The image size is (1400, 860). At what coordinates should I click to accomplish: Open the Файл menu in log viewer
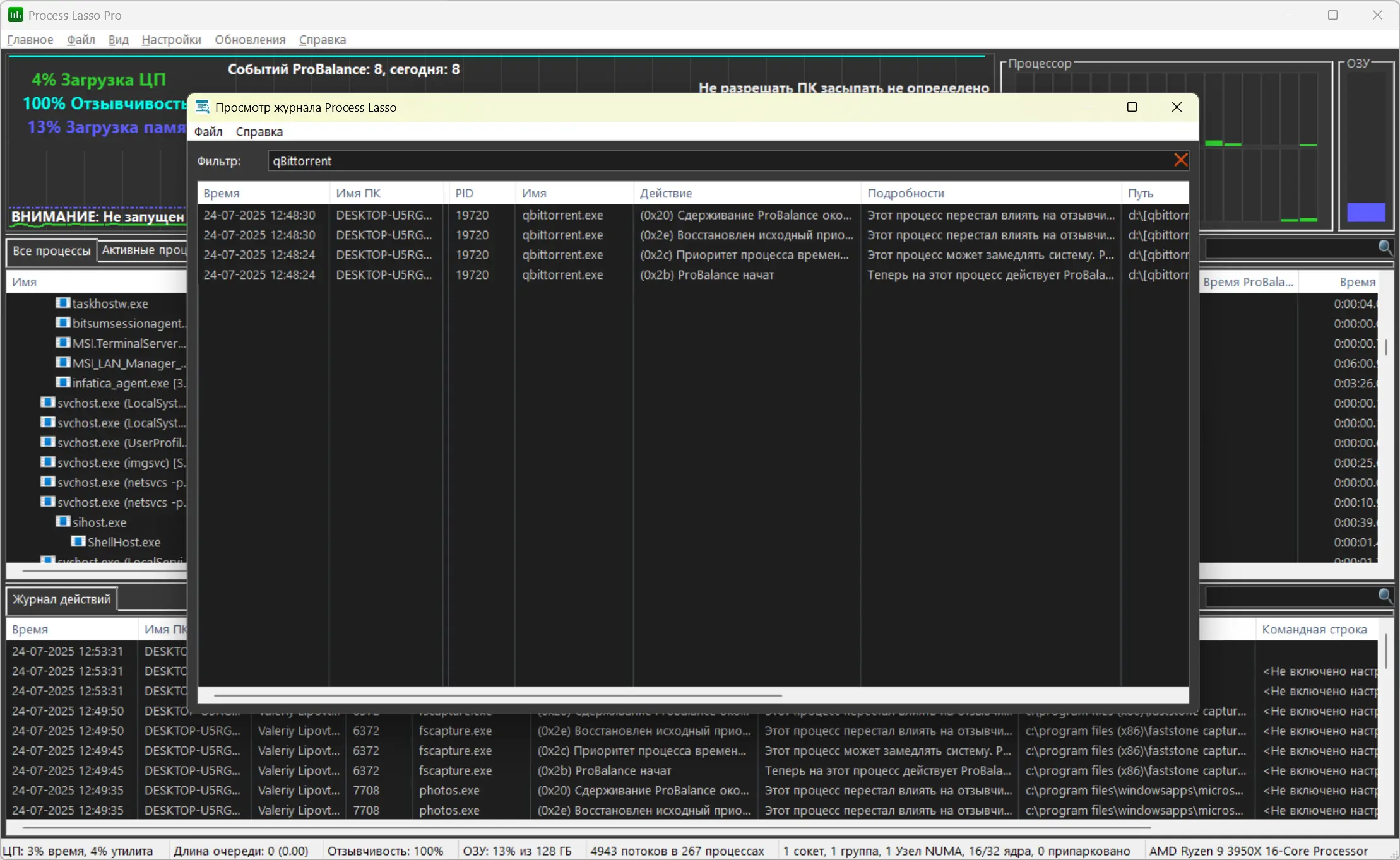[208, 132]
